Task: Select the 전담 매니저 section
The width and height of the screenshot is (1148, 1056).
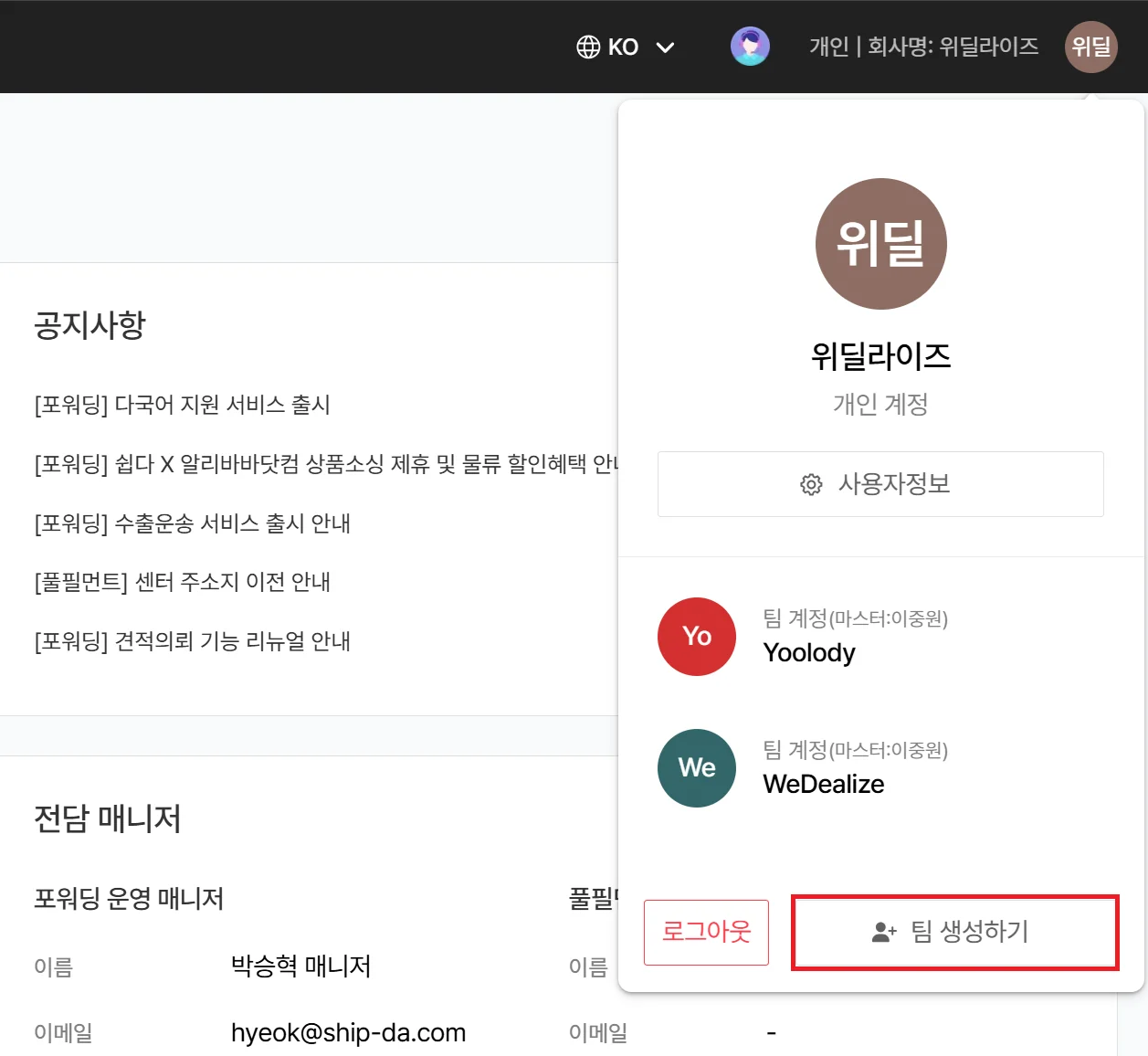Action: click(x=107, y=819)
